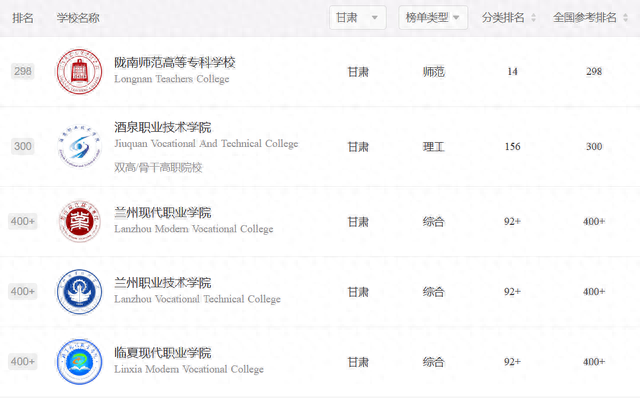Click national rank 298 in Longnan row

594,71
